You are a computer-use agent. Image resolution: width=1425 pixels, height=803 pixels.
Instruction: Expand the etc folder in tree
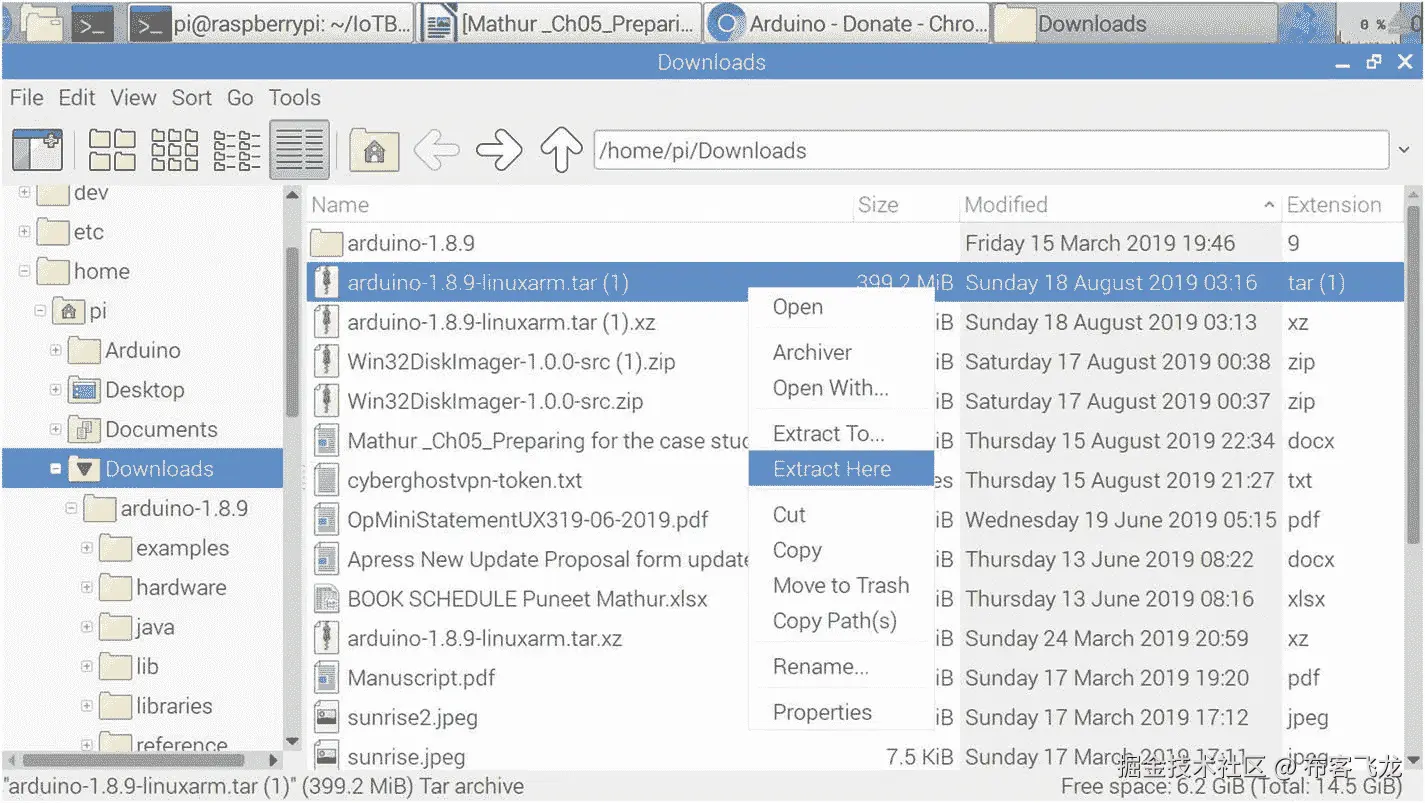pyautogui.click(x=24, y=232)
